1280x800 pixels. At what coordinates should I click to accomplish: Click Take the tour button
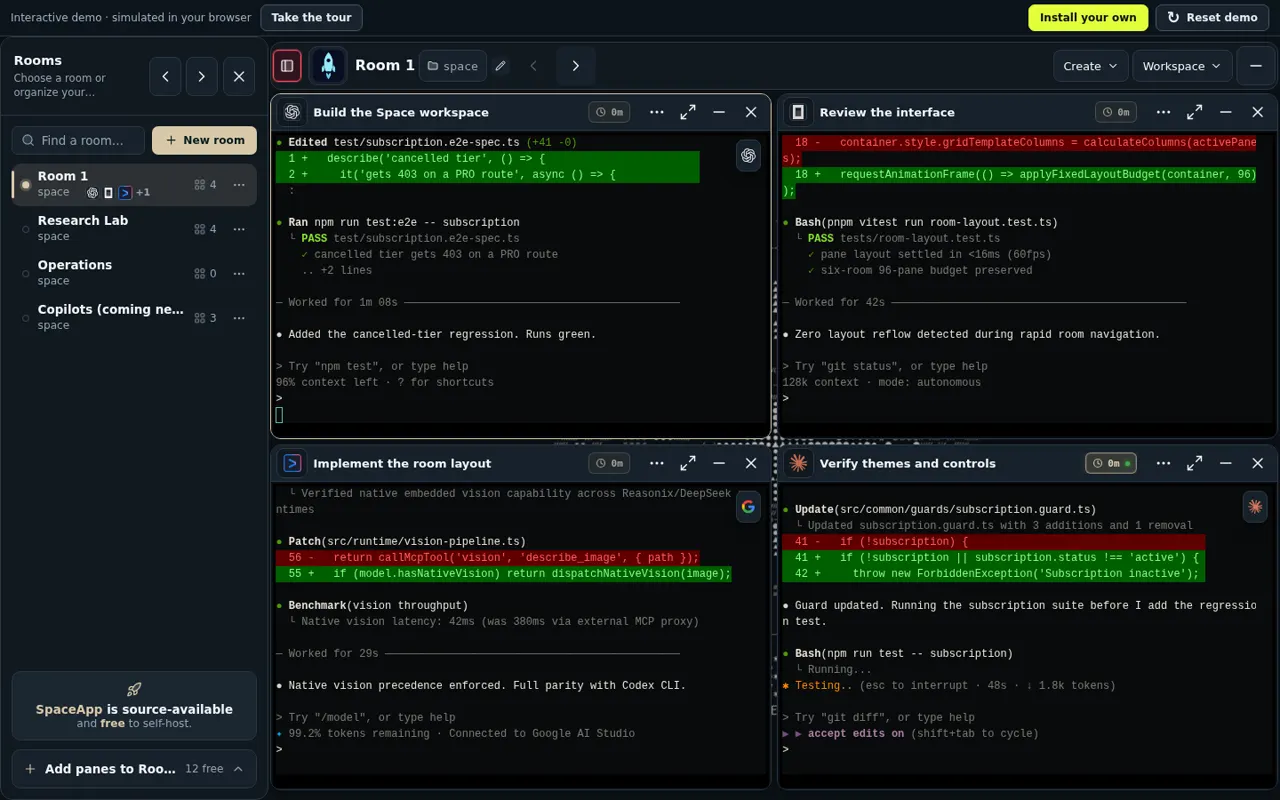click(311, 17)
